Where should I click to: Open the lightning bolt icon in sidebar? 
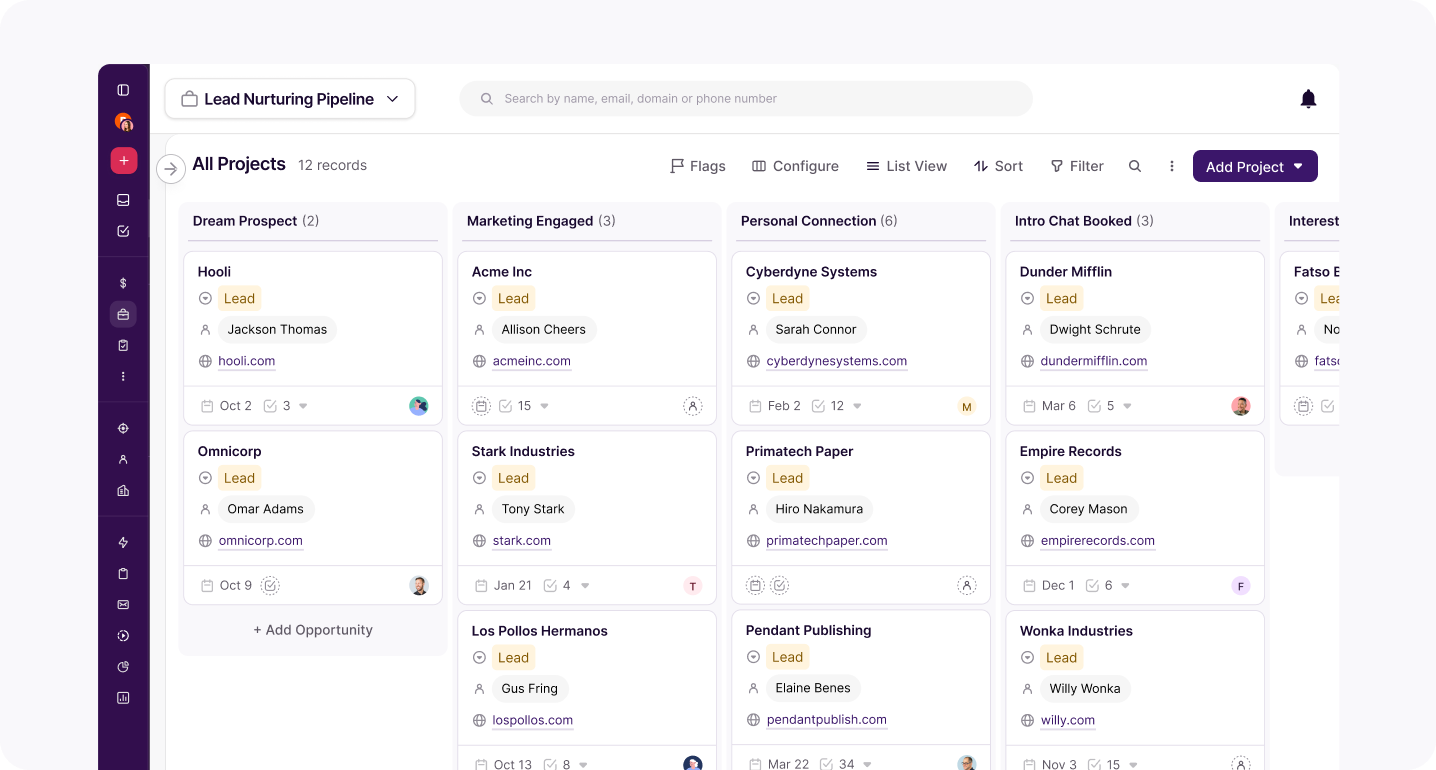123,543
